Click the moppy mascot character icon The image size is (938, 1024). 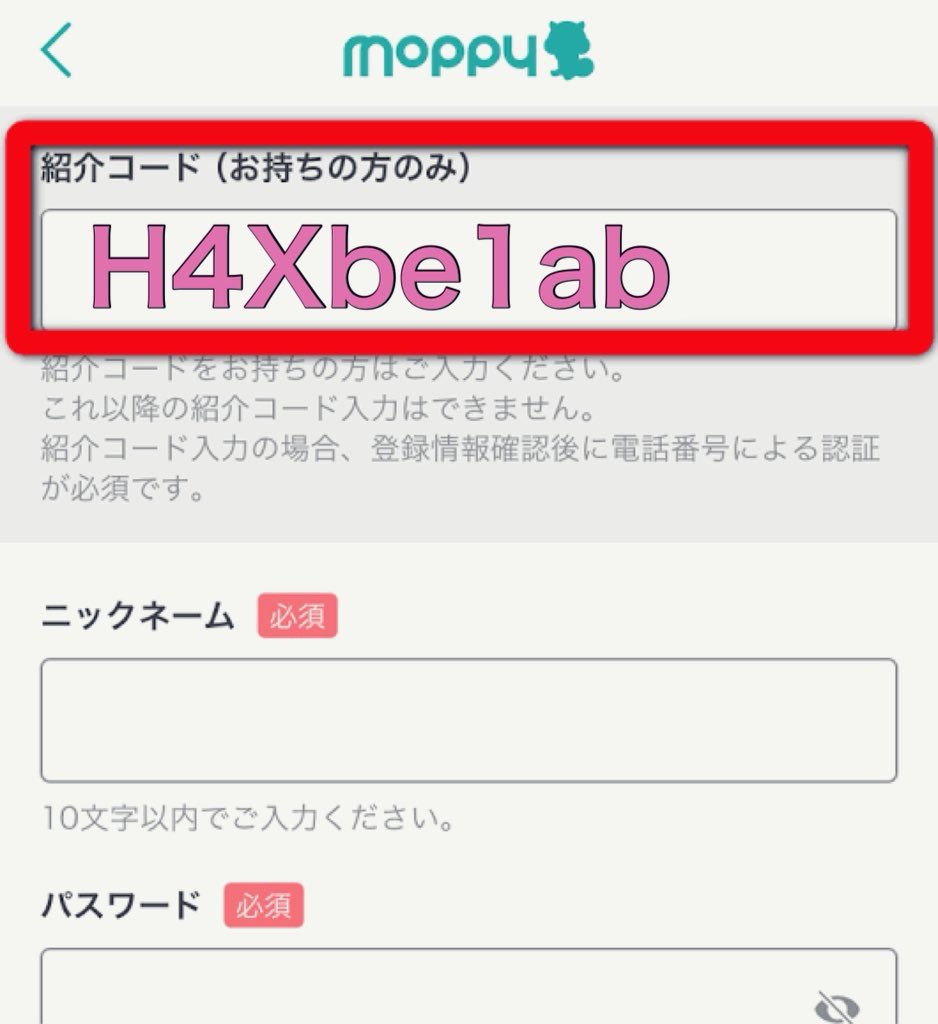click(x=568, y=50)
